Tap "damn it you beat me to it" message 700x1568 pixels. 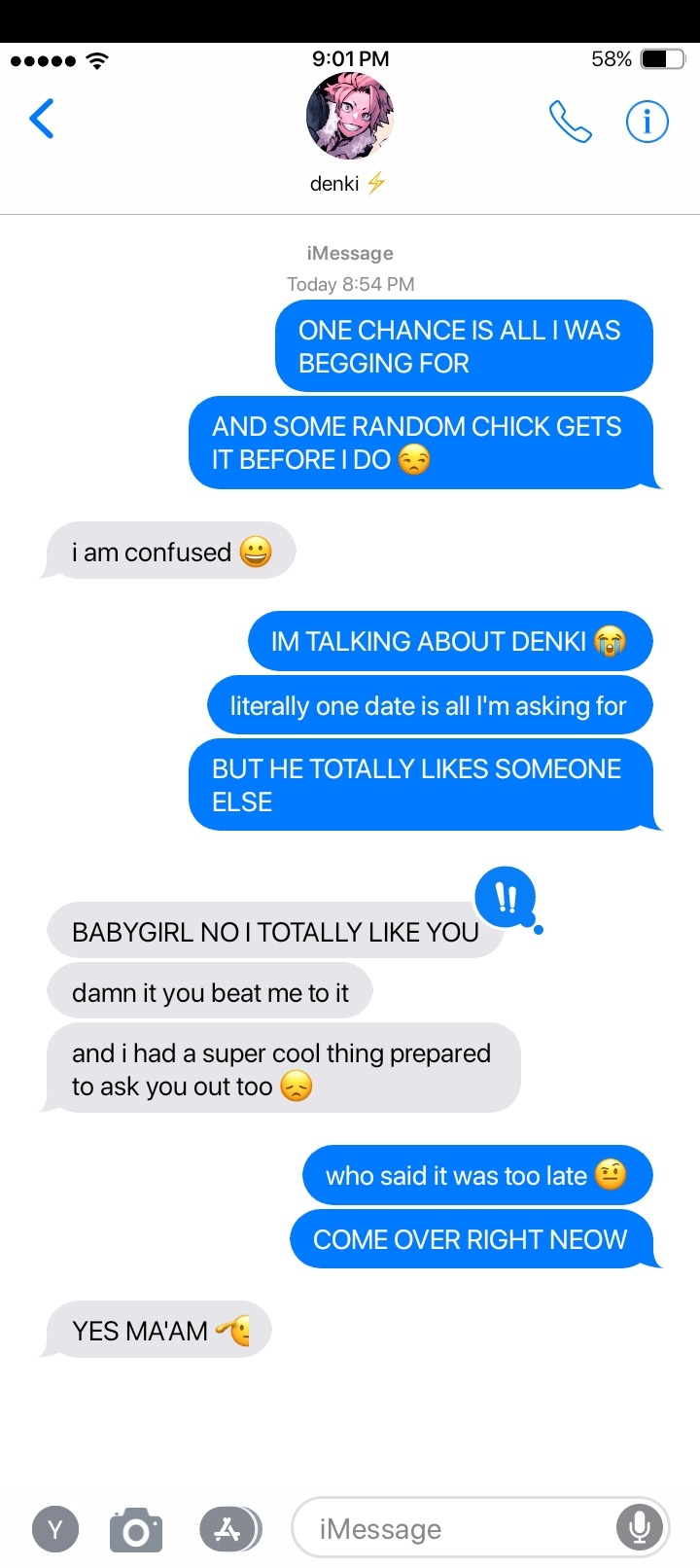(210, 992)
